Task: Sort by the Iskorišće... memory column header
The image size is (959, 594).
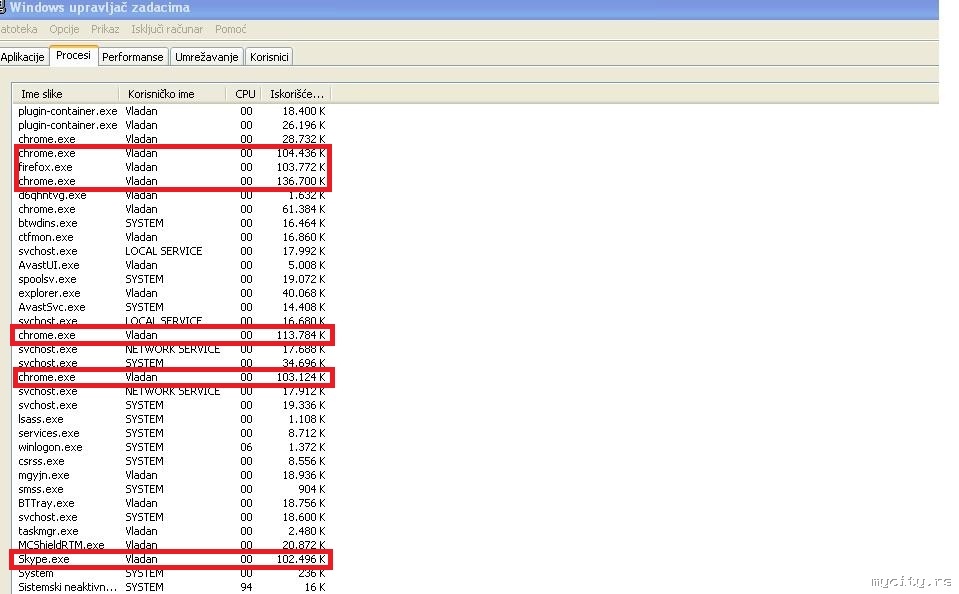Action: 297,94
